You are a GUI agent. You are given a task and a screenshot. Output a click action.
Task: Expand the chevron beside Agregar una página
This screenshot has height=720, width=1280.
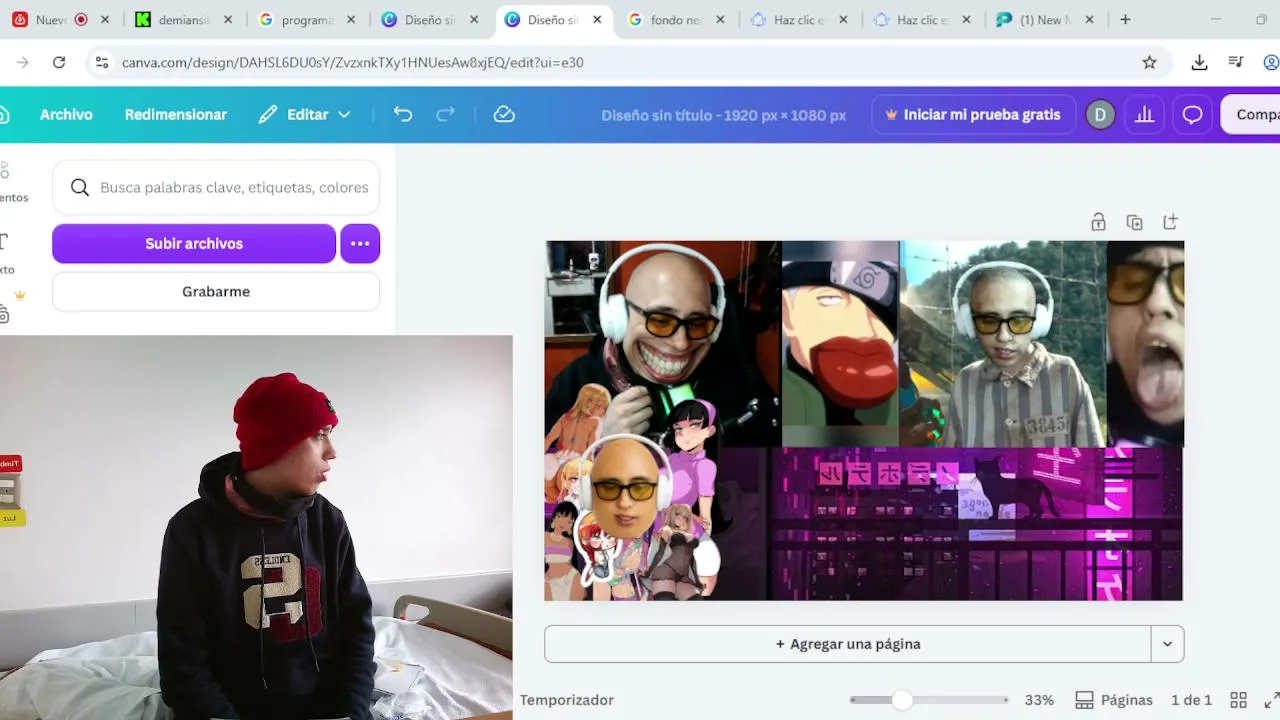(x=1167, y=644)
